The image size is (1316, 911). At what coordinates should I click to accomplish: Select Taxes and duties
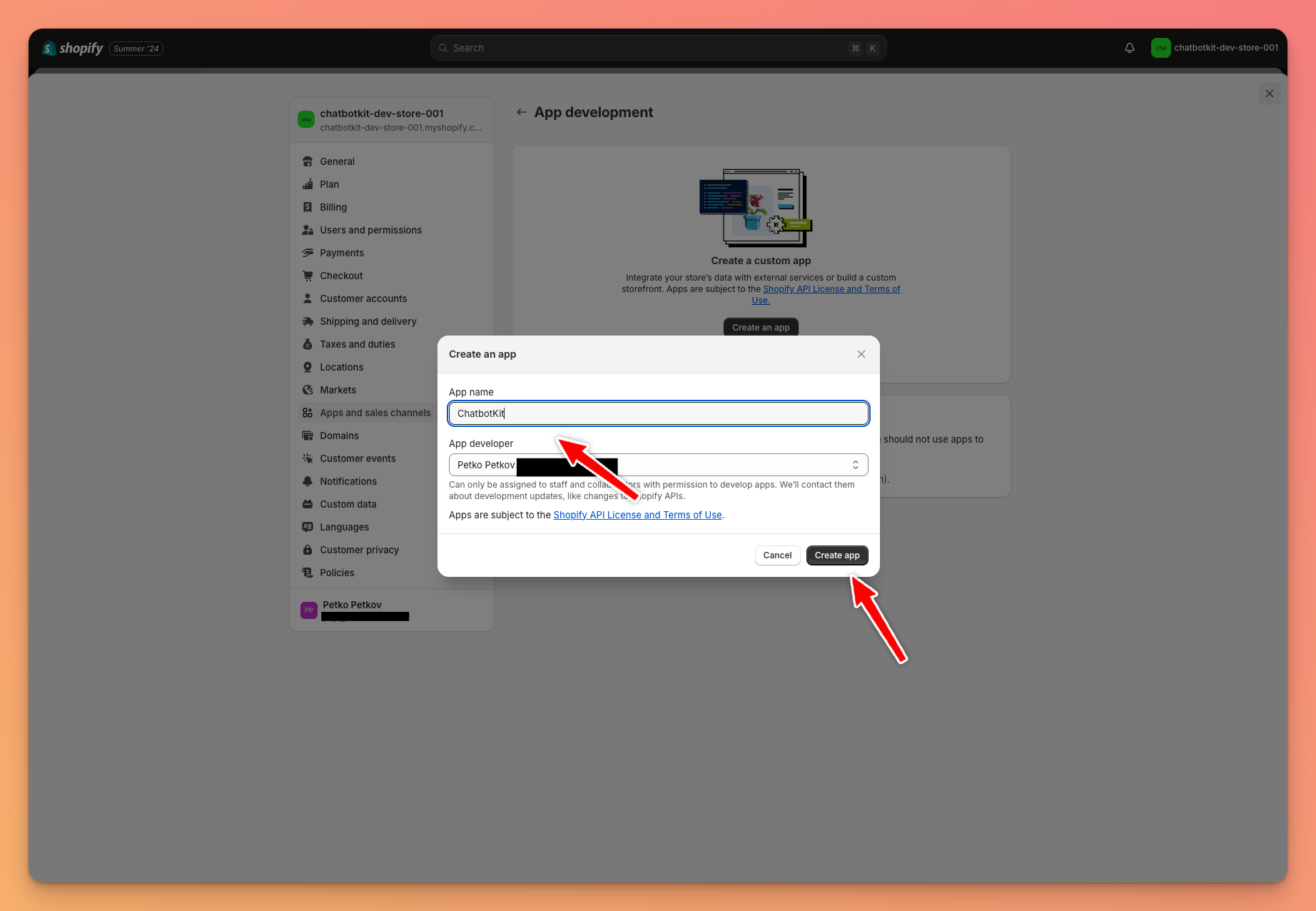[368, 344]
